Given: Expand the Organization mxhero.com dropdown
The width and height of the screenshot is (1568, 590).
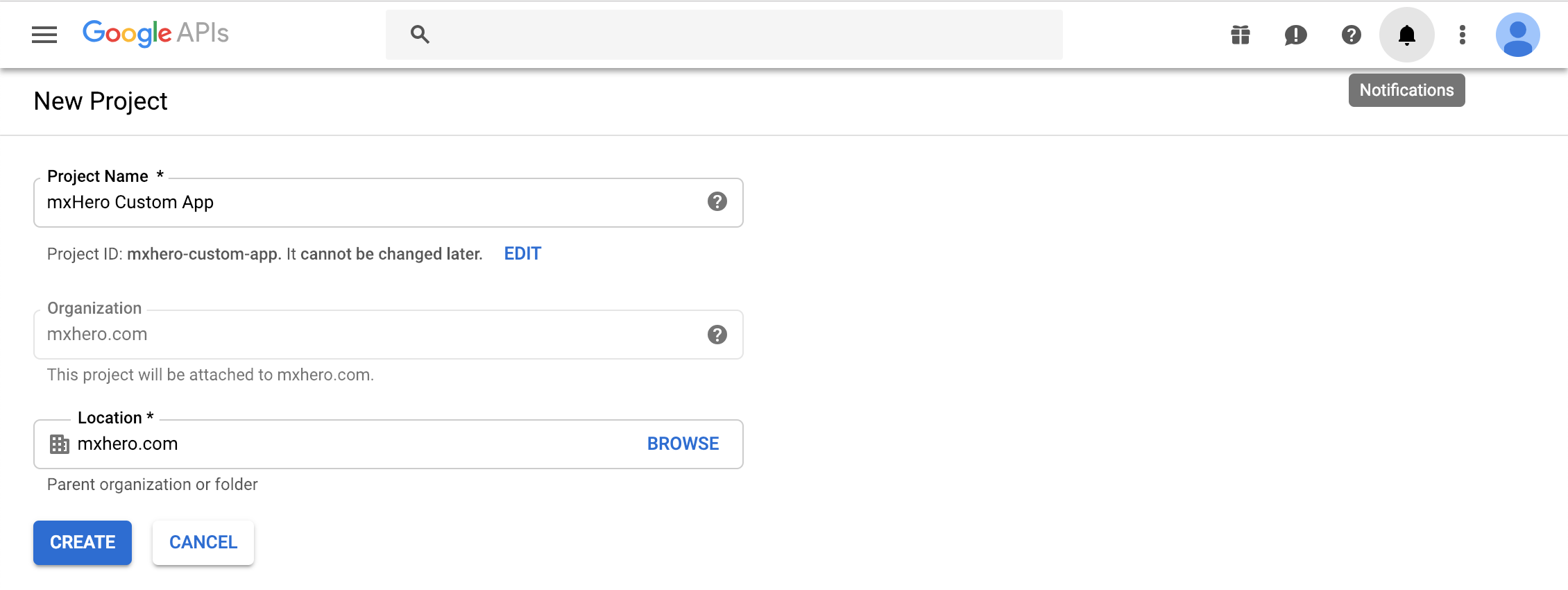Looking at the screenshot, I should (389, 335).
